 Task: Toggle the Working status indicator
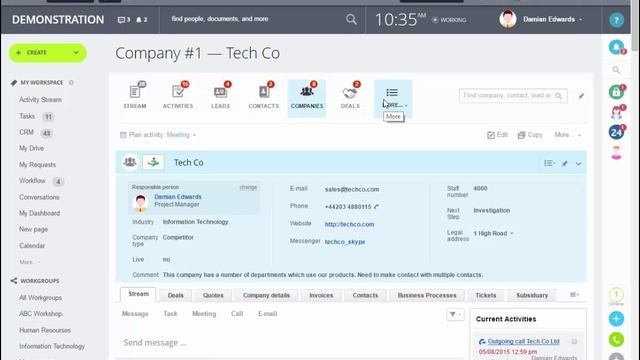[449, 20]
